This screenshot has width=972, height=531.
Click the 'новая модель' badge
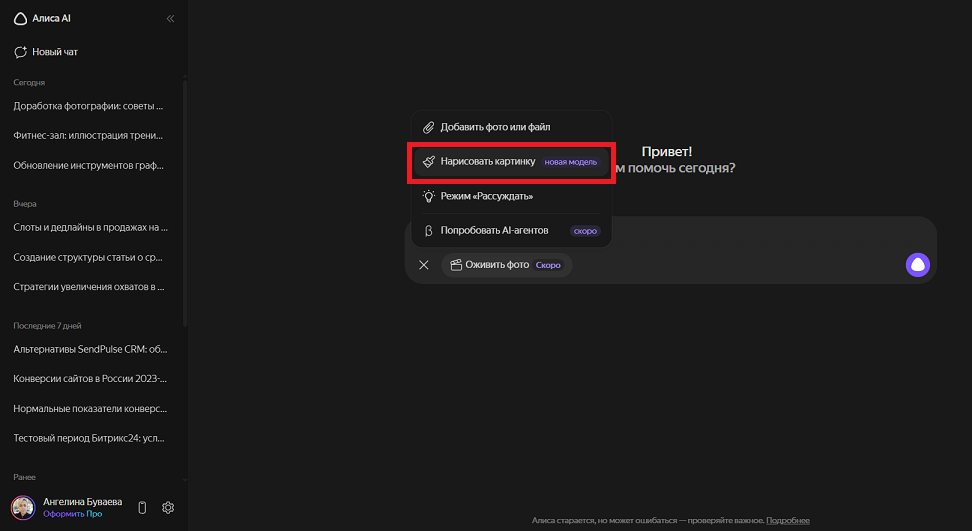coord(570,162)
